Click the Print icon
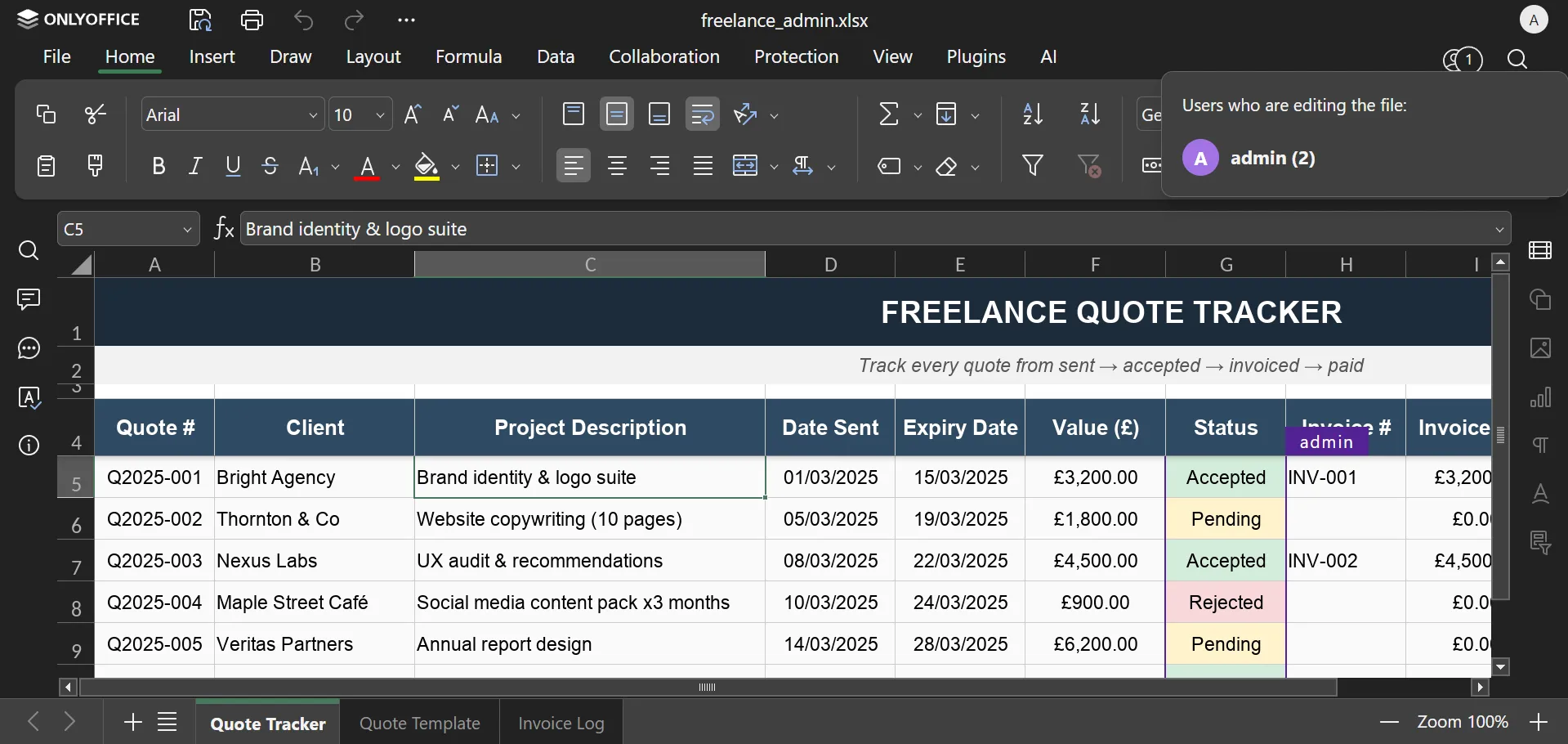The image size is (1568, 744). point(252,20)
